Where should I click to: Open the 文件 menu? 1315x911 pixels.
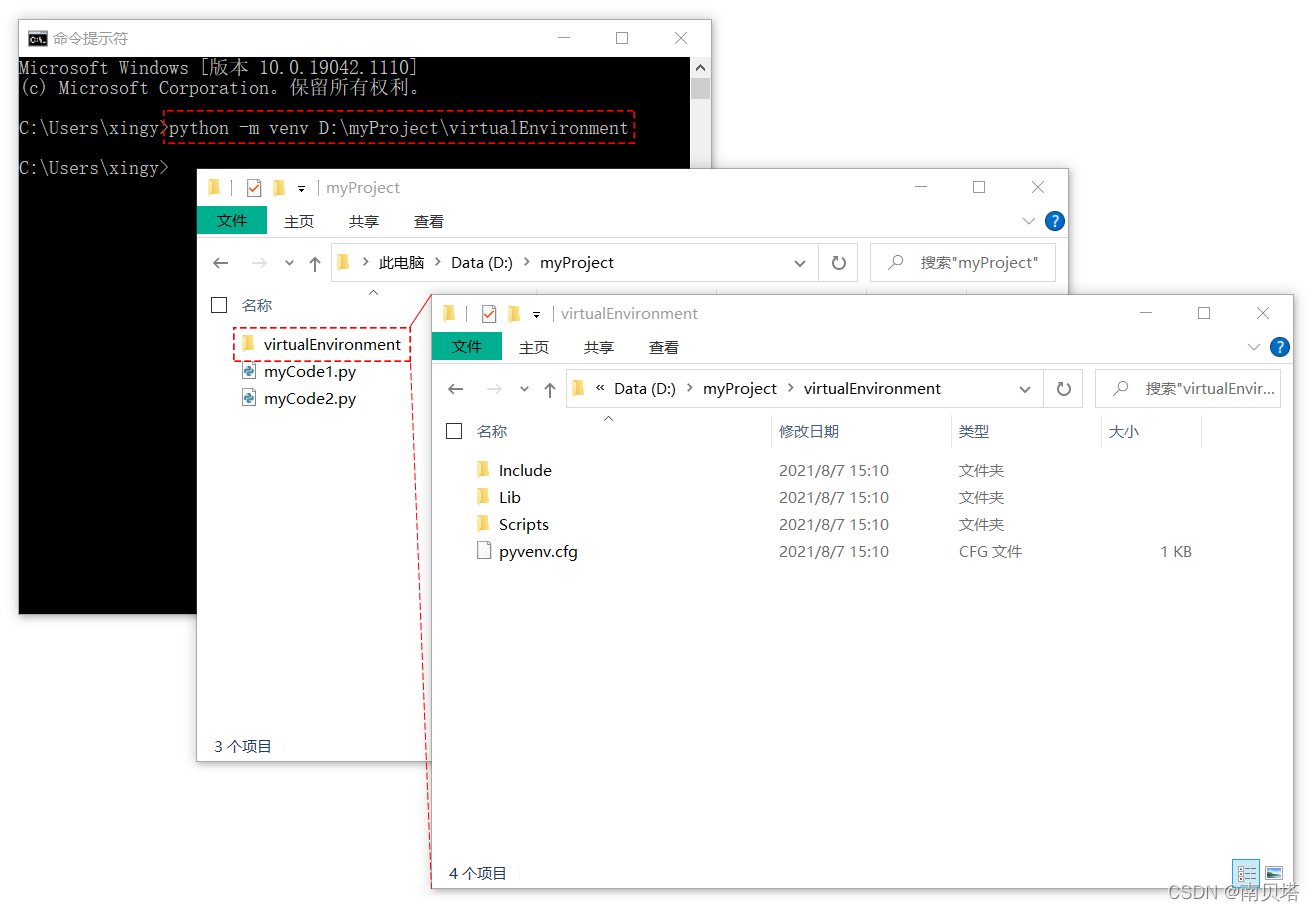pos(467,347)
